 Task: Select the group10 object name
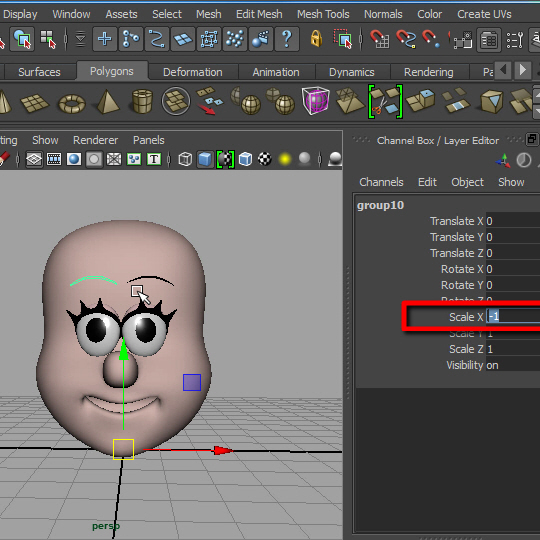point(380,205)
